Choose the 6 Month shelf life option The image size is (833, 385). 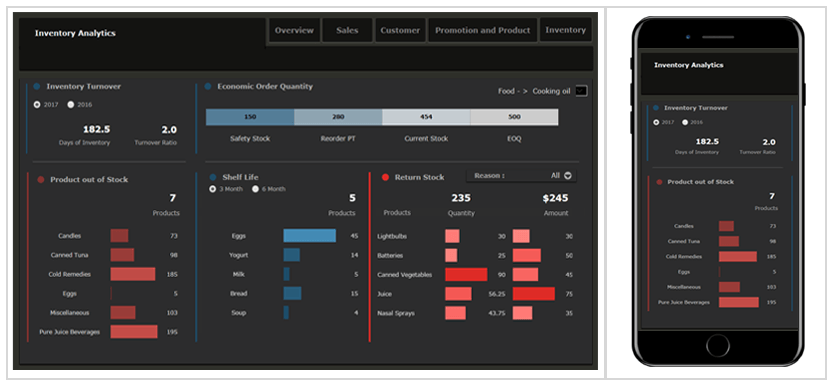[x=255, y=189]
